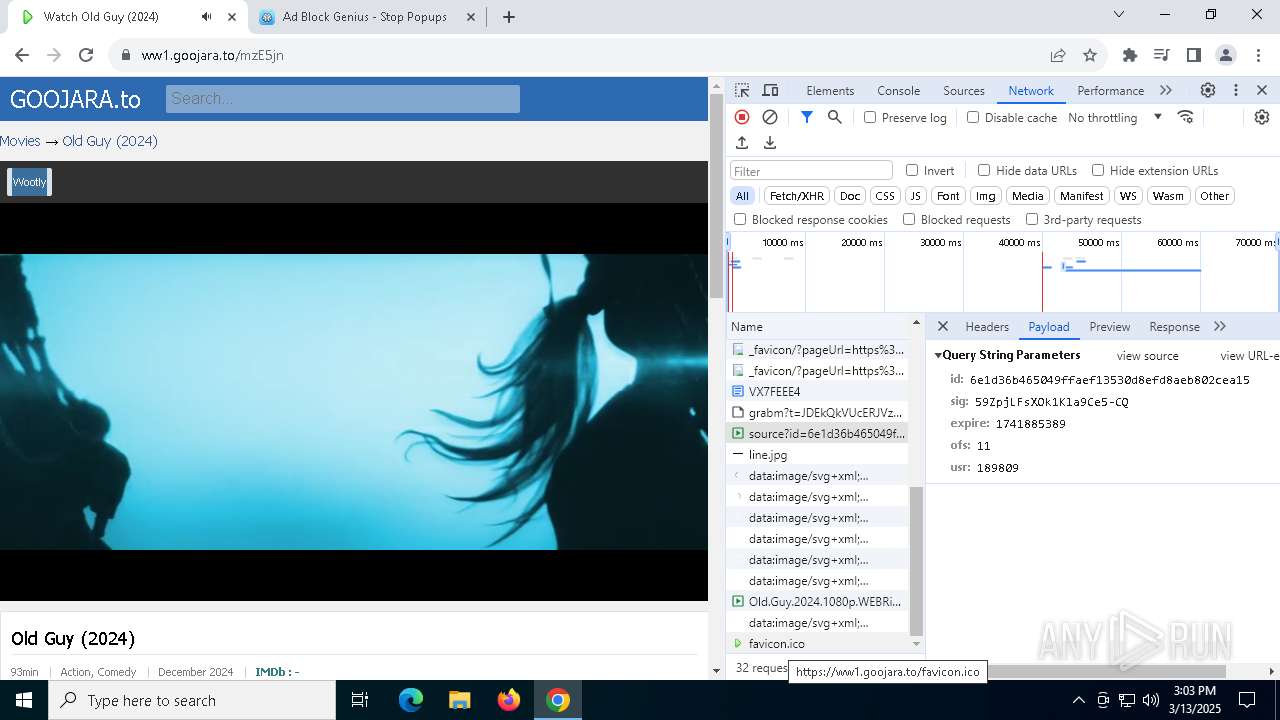
Task: Enable Preserve log checkbox
Action: [x=870, y=117]
